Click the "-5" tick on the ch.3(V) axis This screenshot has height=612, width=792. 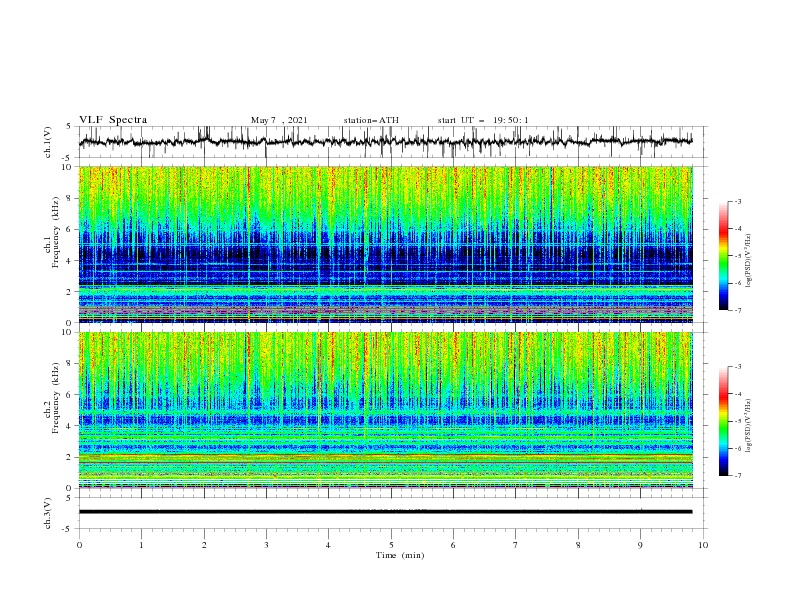click(68, 529)
